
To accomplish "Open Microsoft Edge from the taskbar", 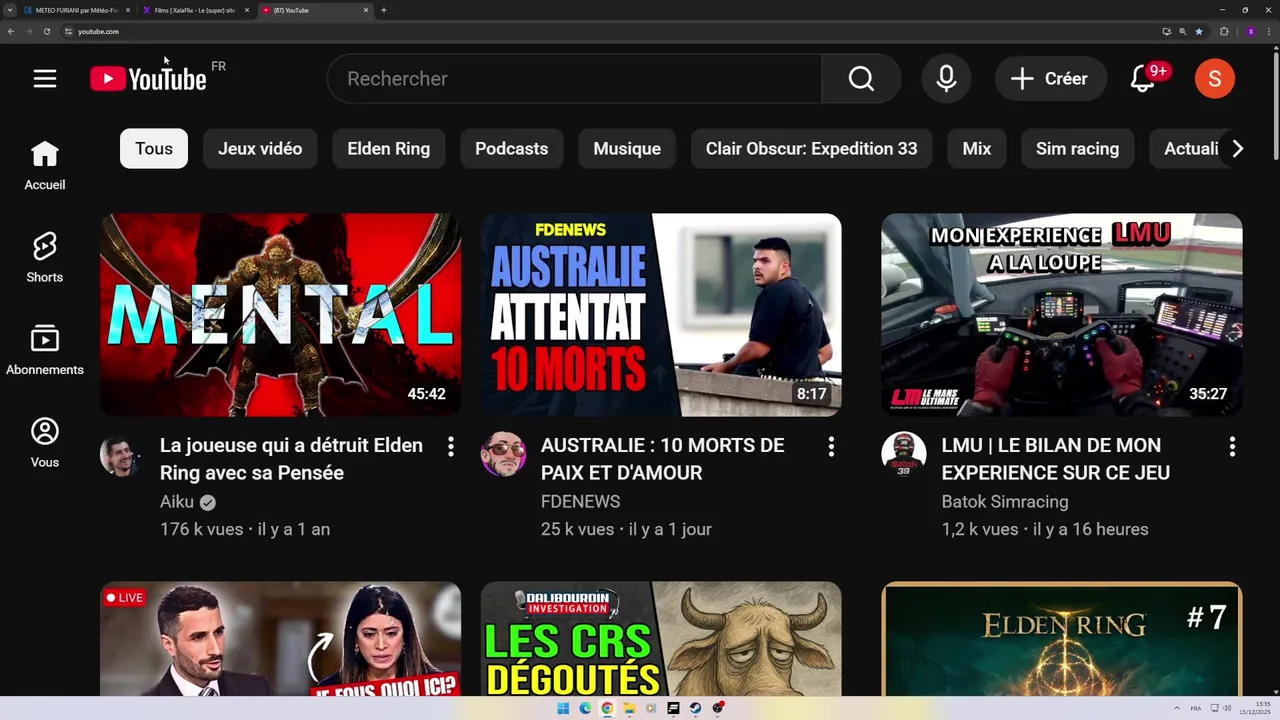I will (x=585, y=708).
